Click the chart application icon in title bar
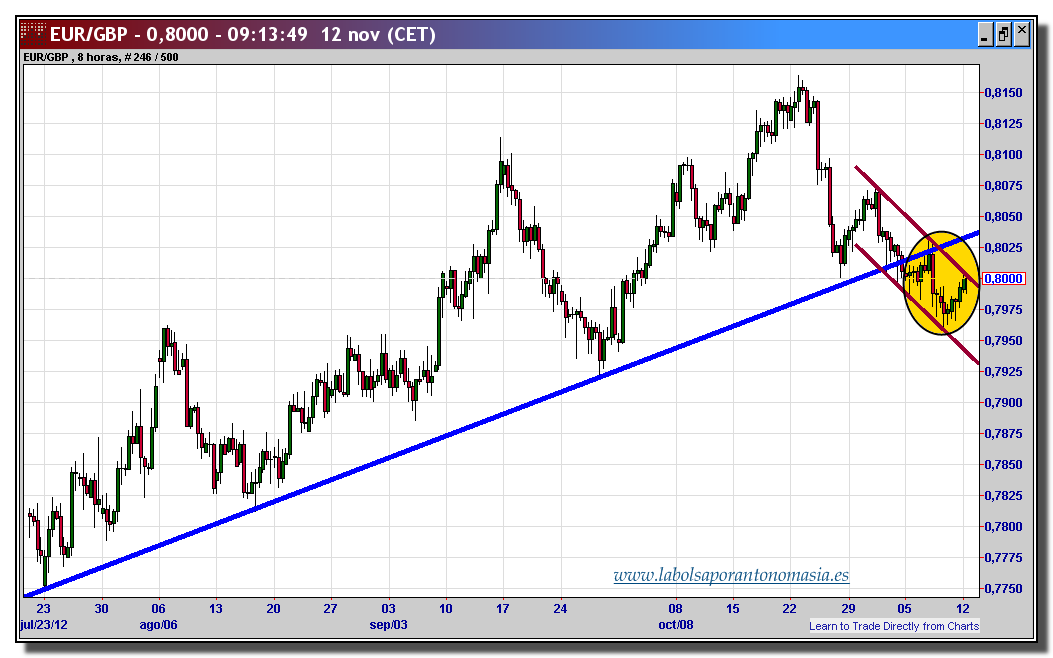 click(x=33, y=33)
